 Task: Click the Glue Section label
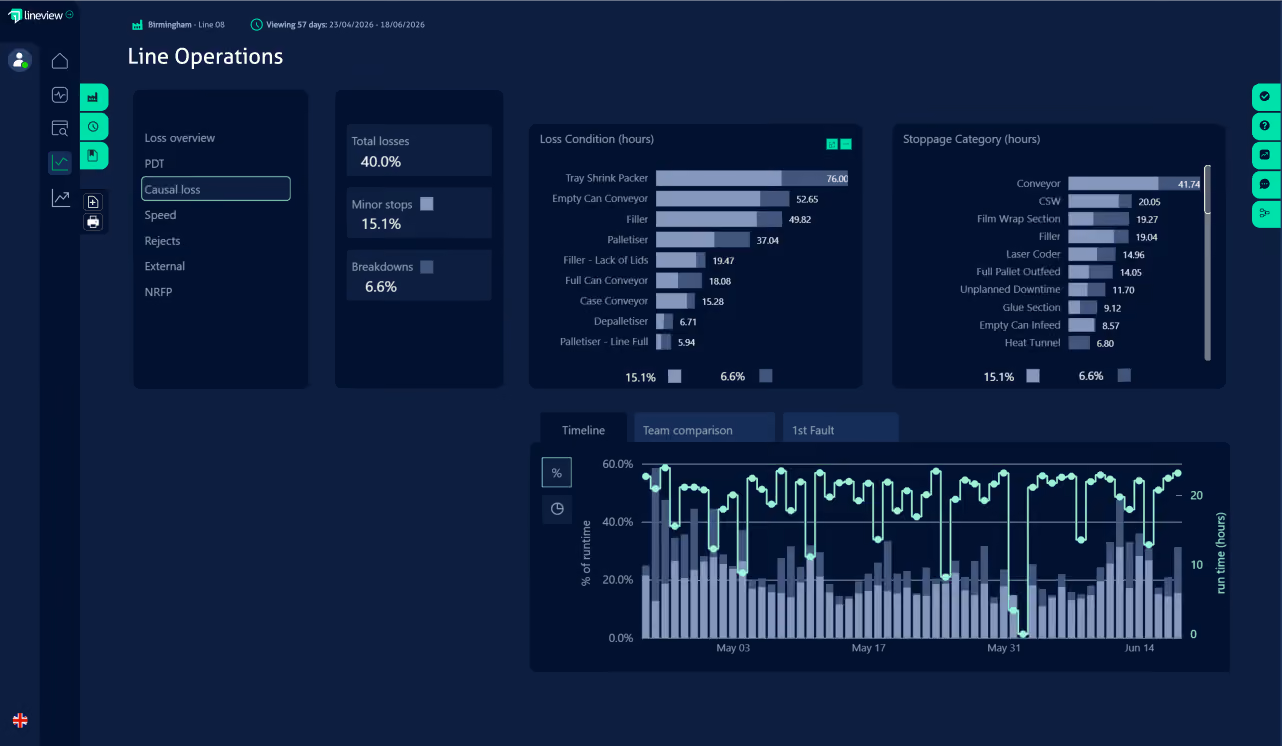point(1031,308)
